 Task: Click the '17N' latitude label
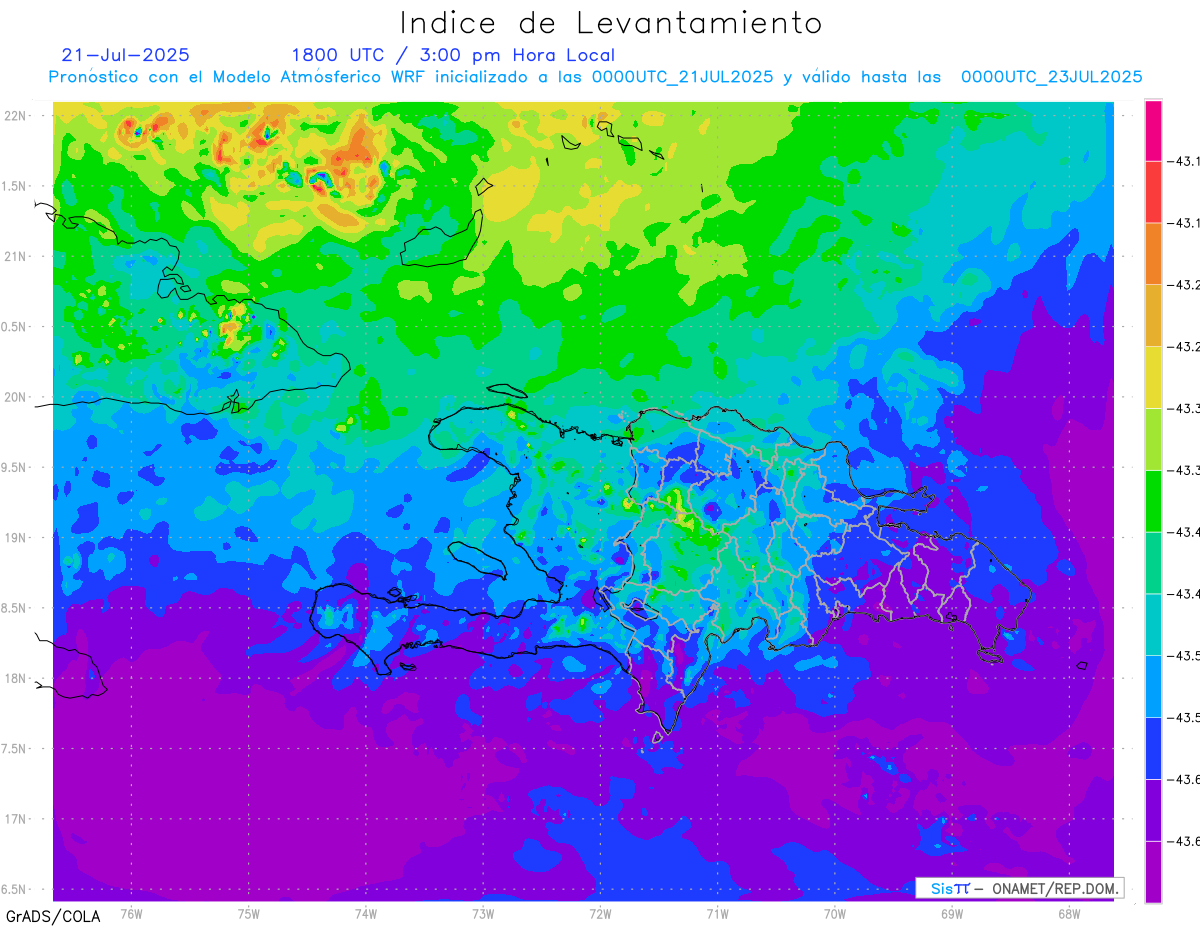click(17, 819)
